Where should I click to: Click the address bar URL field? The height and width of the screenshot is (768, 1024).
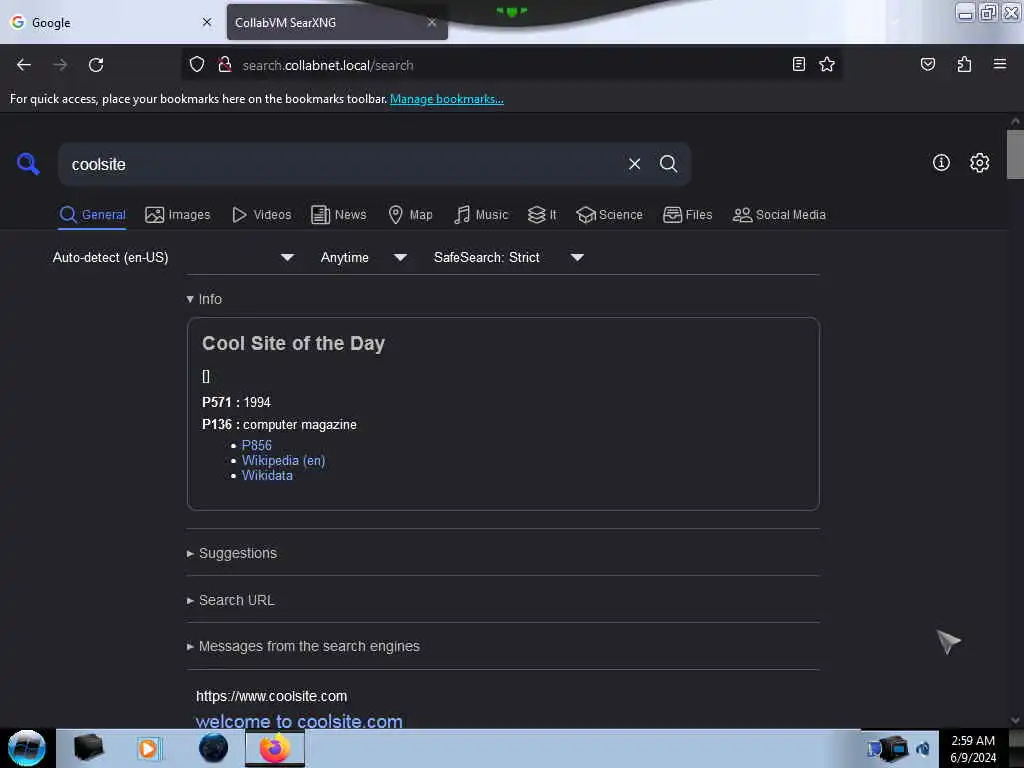509,65
